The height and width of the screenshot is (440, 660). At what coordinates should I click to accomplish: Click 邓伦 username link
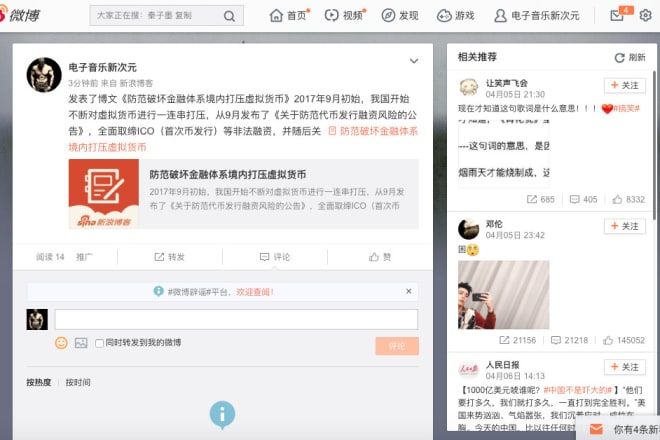point(494,224)
